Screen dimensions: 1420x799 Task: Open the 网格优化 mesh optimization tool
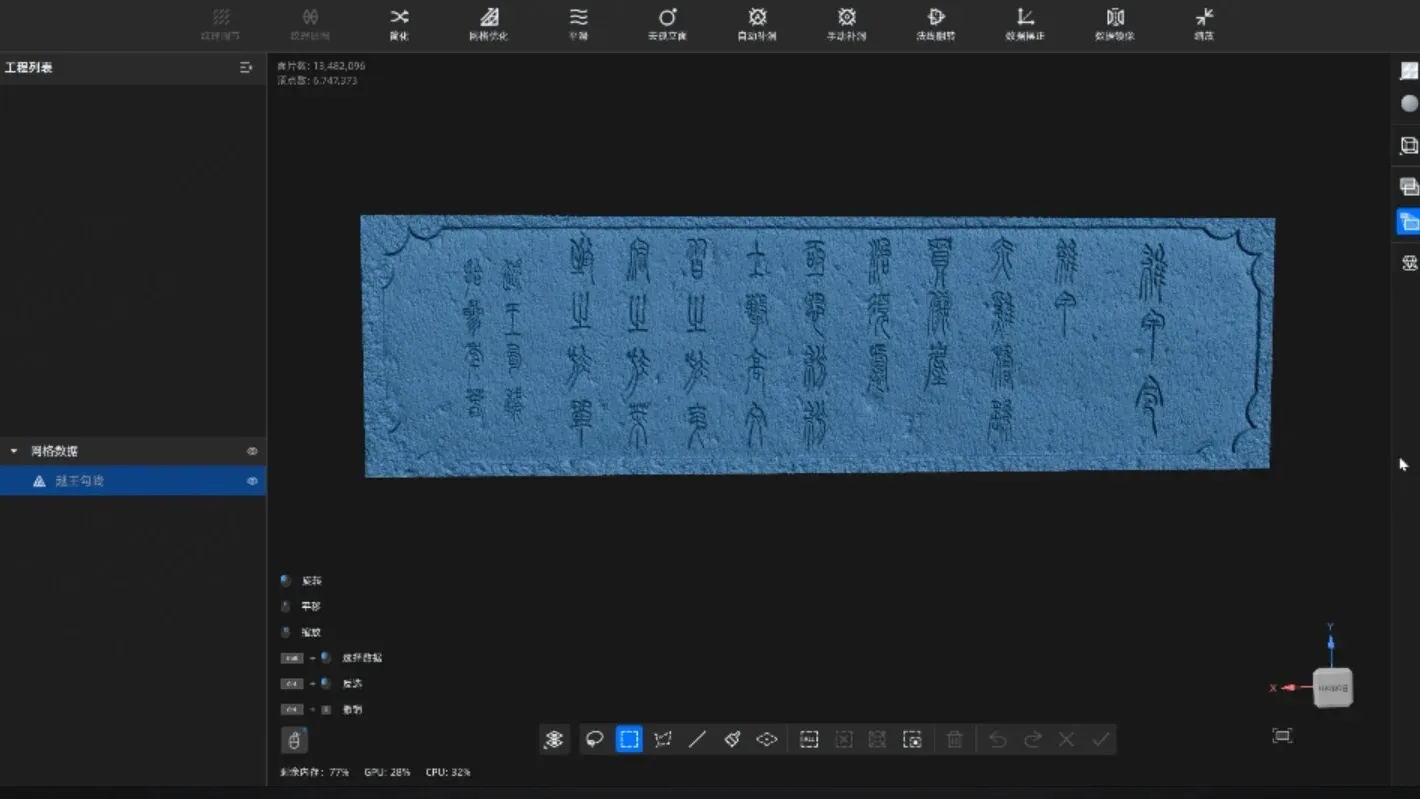(x=488, y=24)
